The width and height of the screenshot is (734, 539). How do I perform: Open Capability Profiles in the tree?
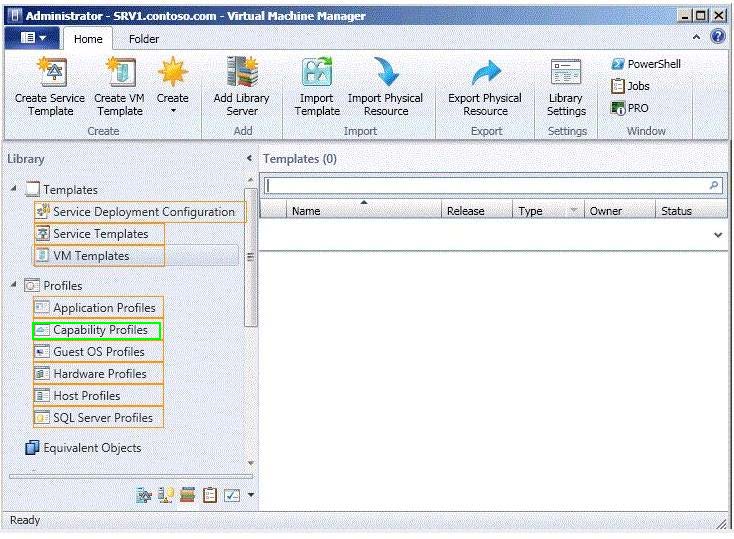point(97,330)
